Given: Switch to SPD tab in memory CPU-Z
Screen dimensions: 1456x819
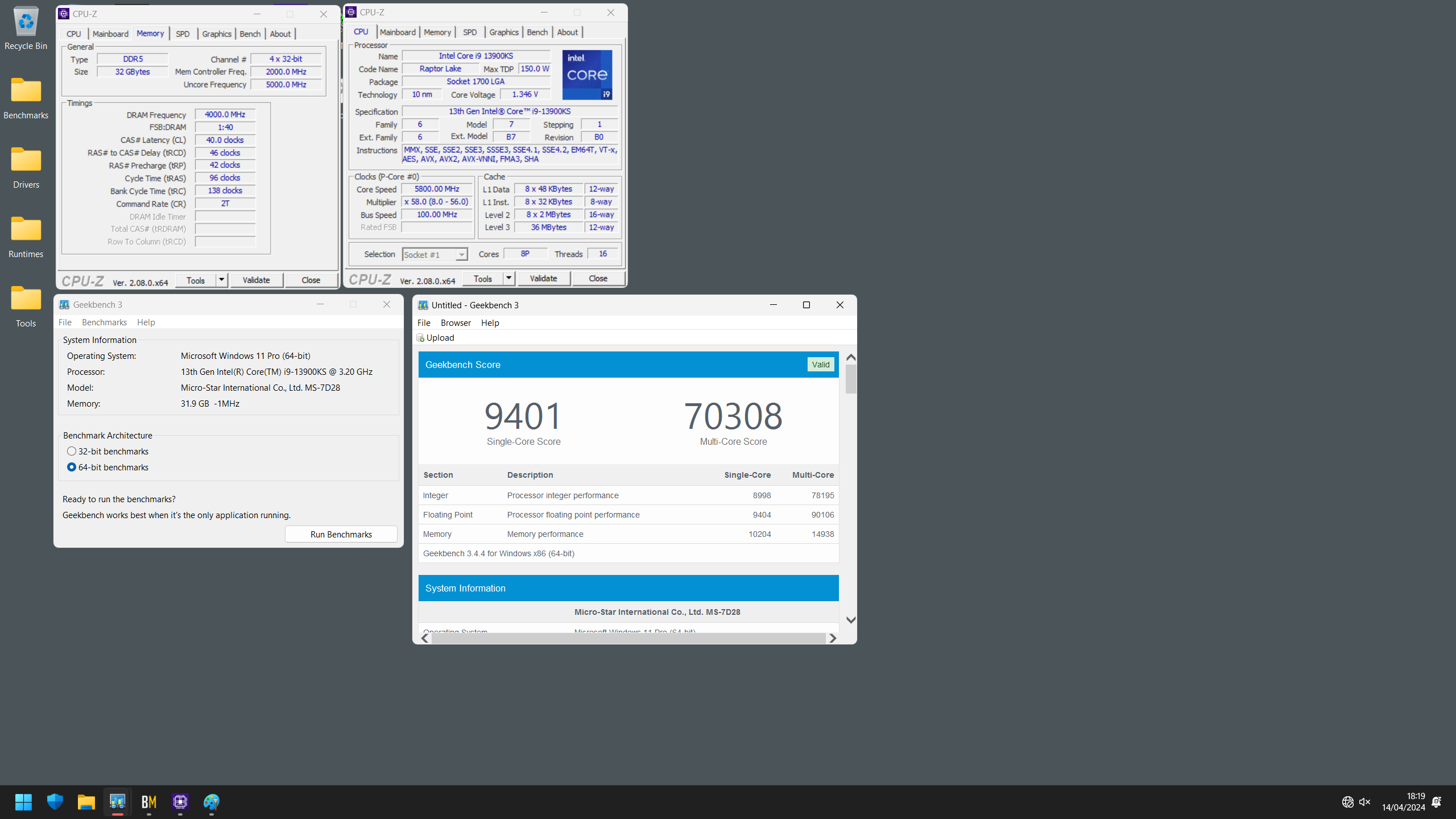Looking at the screenshot, I should coord(183,34).
